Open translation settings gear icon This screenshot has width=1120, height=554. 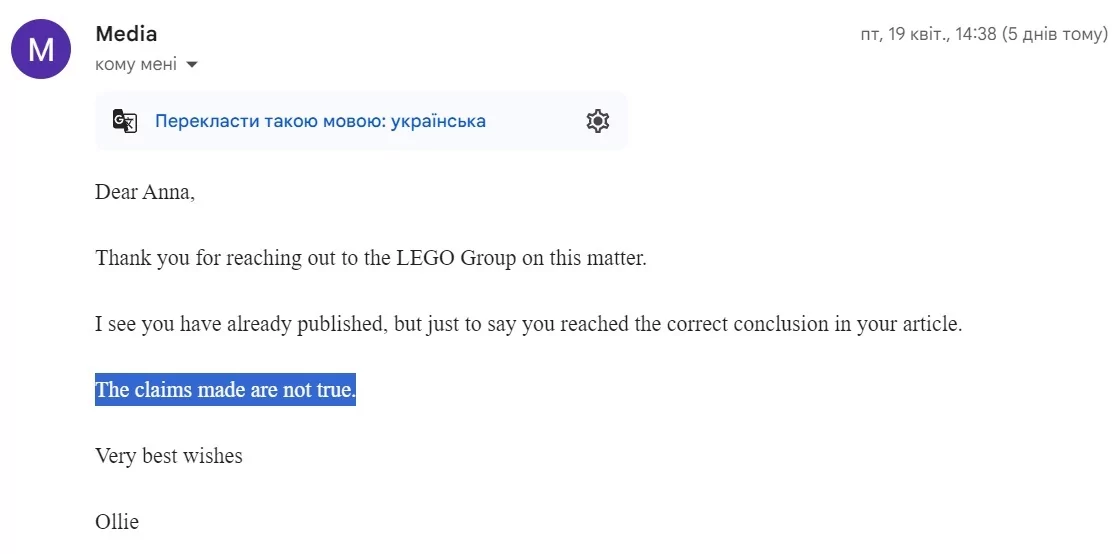point(597,121)
